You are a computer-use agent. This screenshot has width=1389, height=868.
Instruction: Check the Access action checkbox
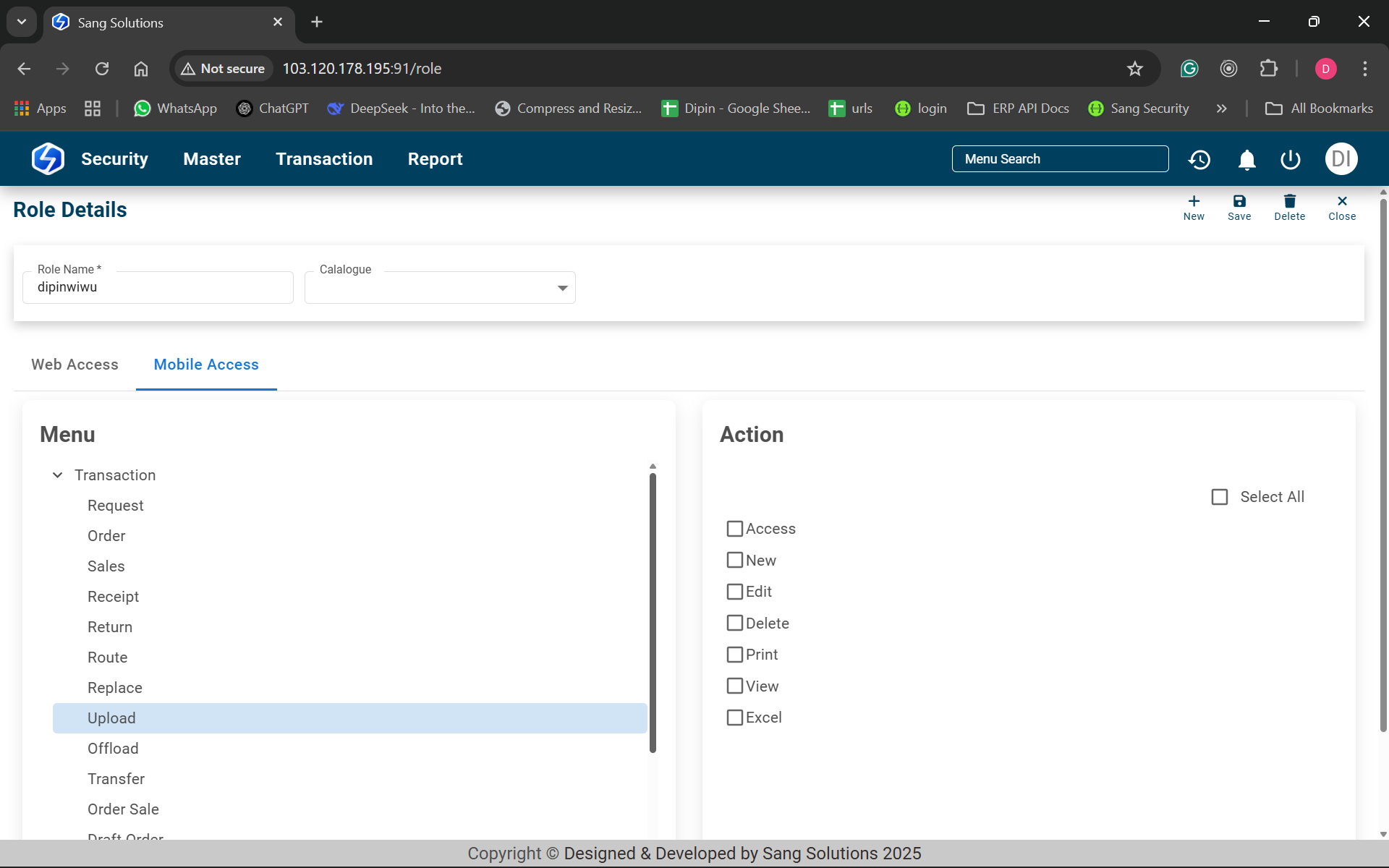click(x=735, y=529)
